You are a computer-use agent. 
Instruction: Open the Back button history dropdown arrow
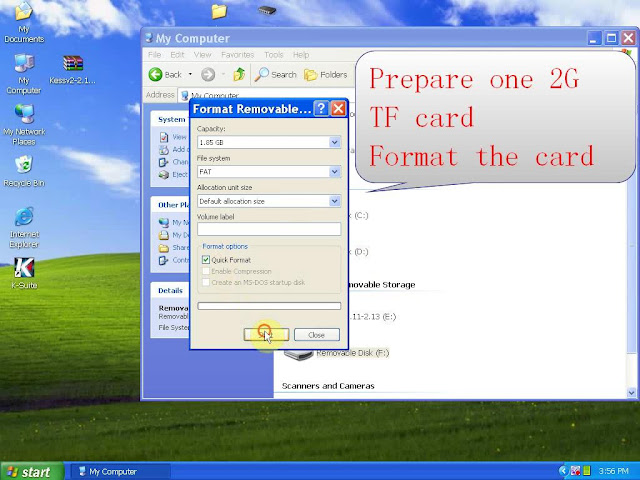190,75
